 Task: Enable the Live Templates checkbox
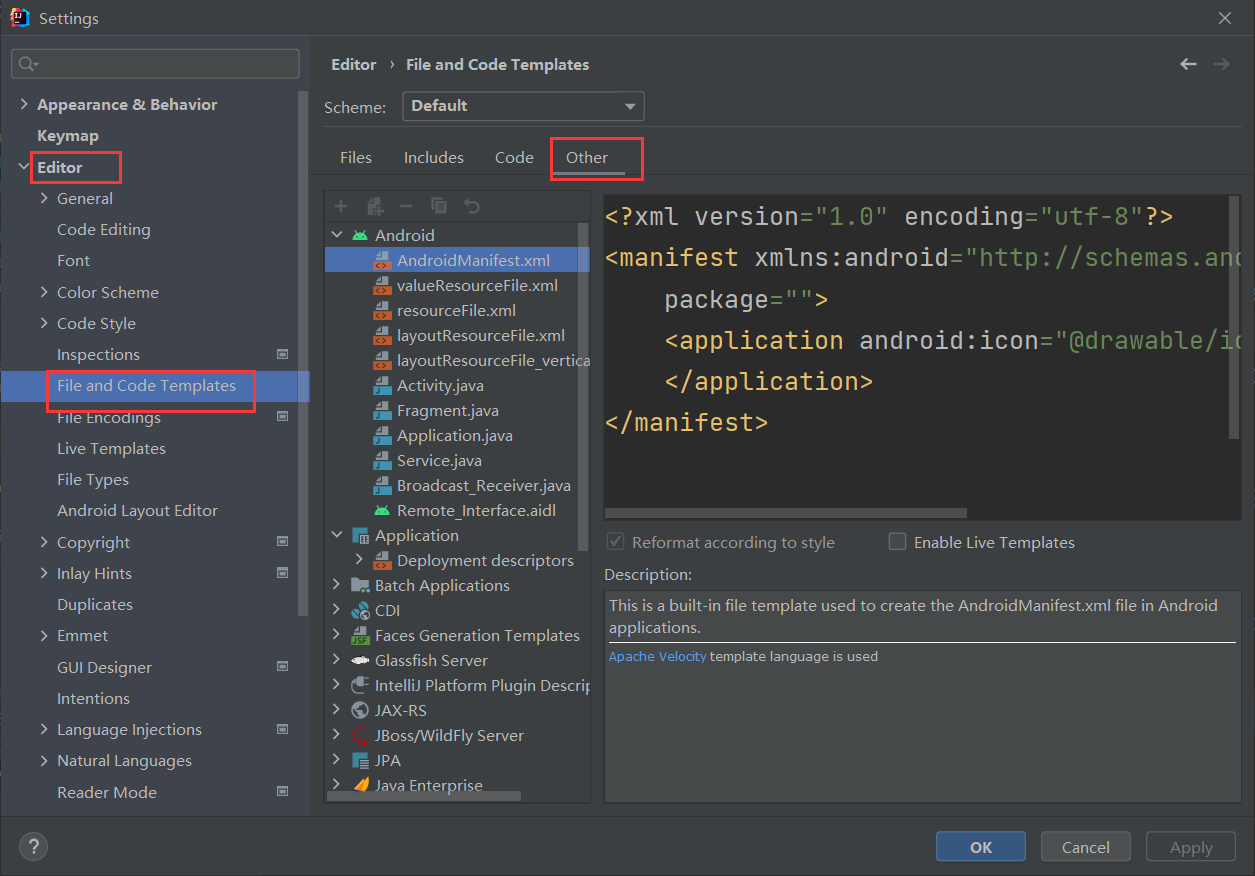pos(898,542)
